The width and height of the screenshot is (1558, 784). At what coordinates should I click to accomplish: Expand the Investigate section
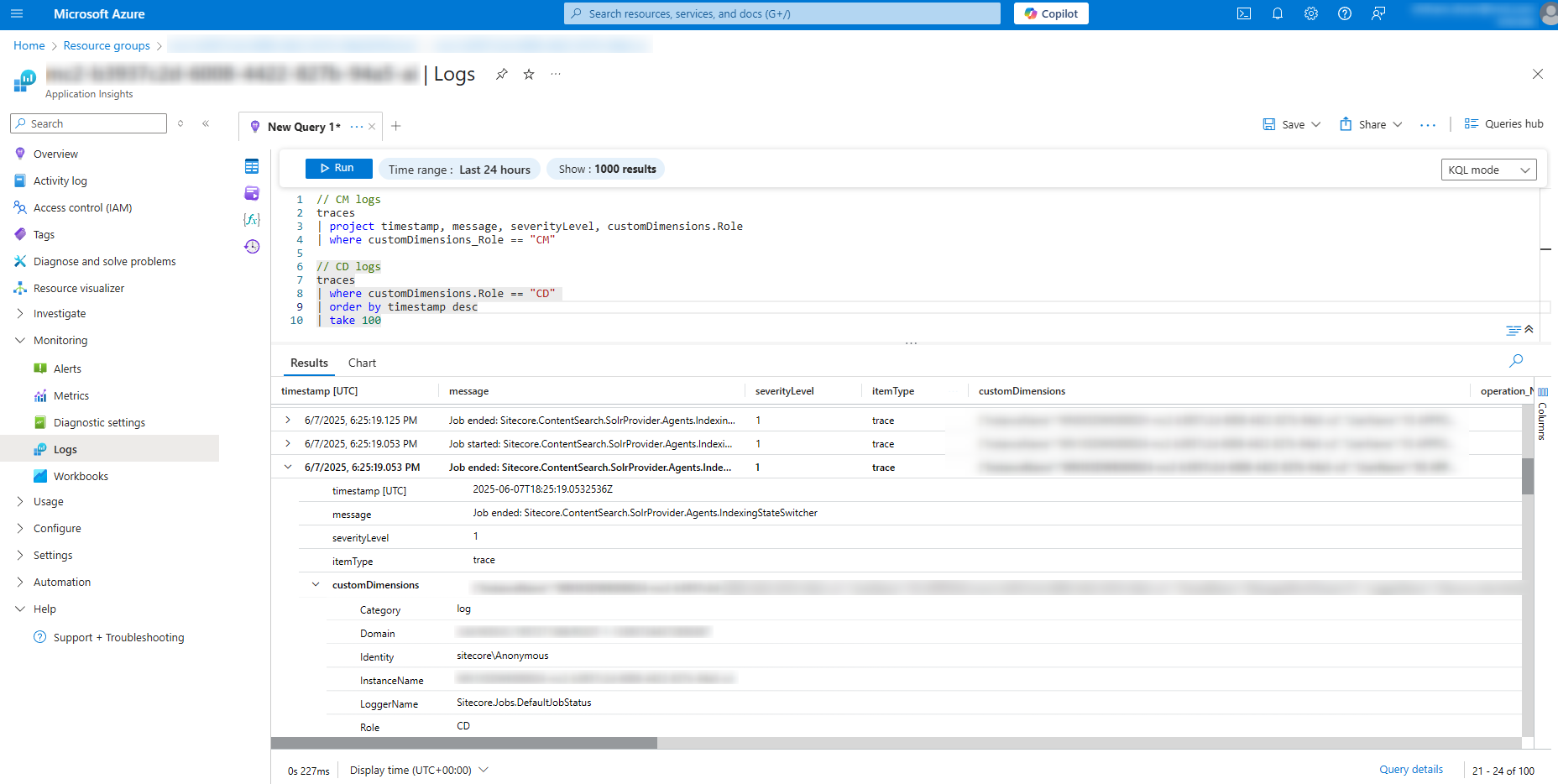click(x=20, y=313)
